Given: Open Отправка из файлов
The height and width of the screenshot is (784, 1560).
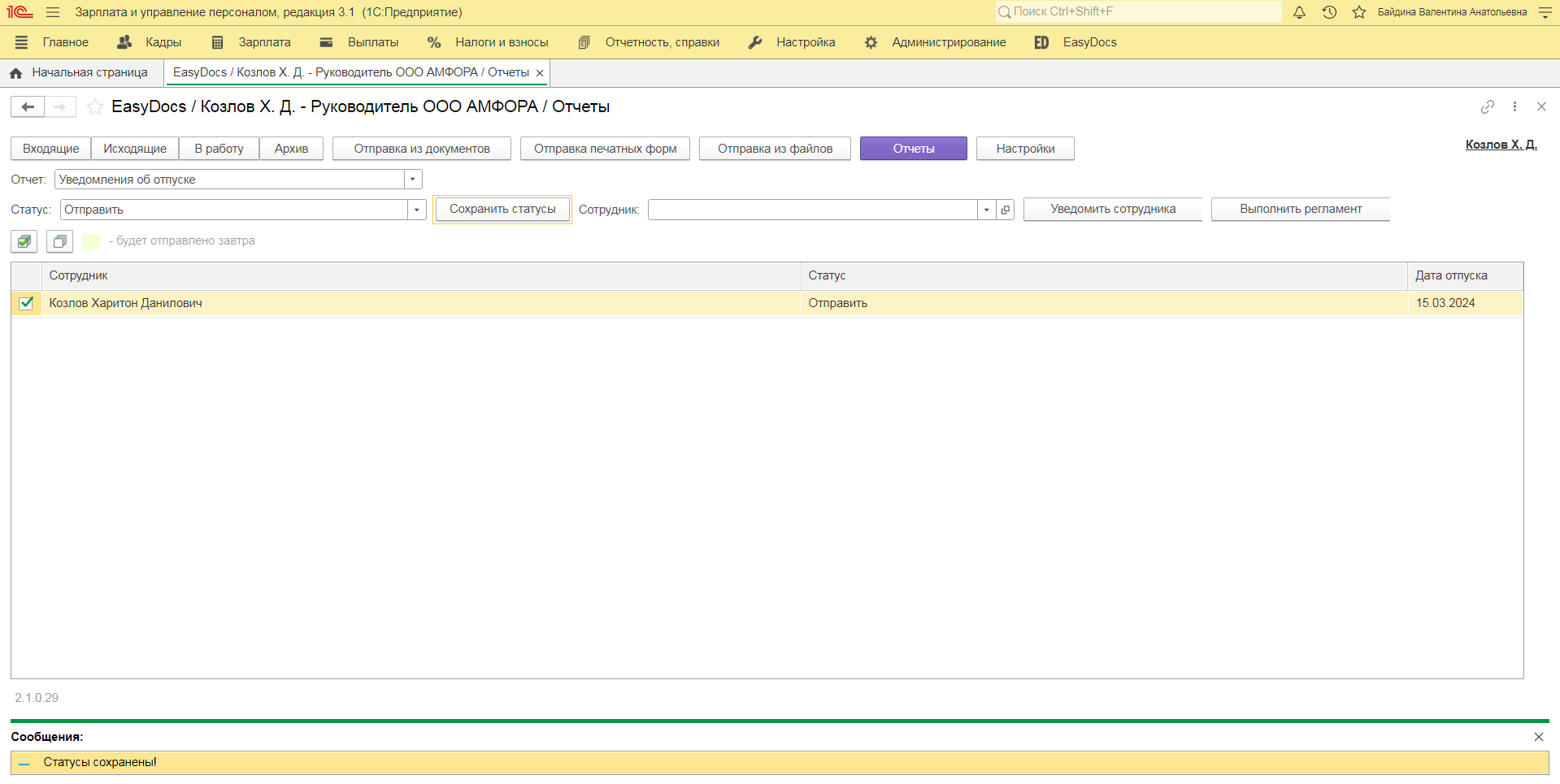Looking at the screenshot, I should pyautogui.click(x=775, y=149).
